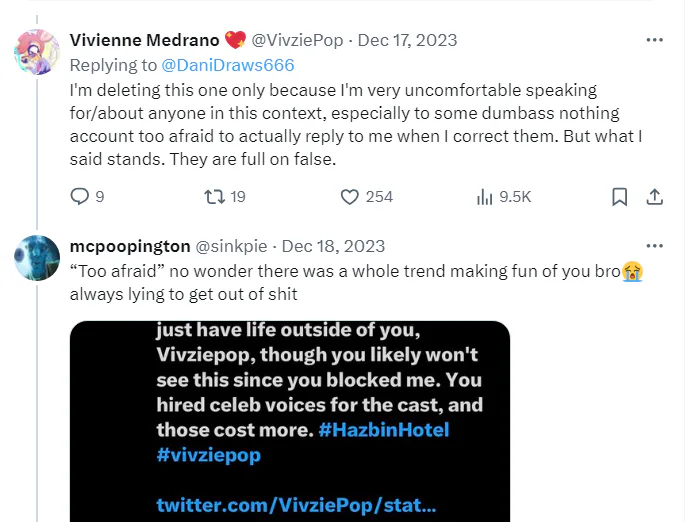Open more options on mcpoopington's tweet

tap(655, 246)
